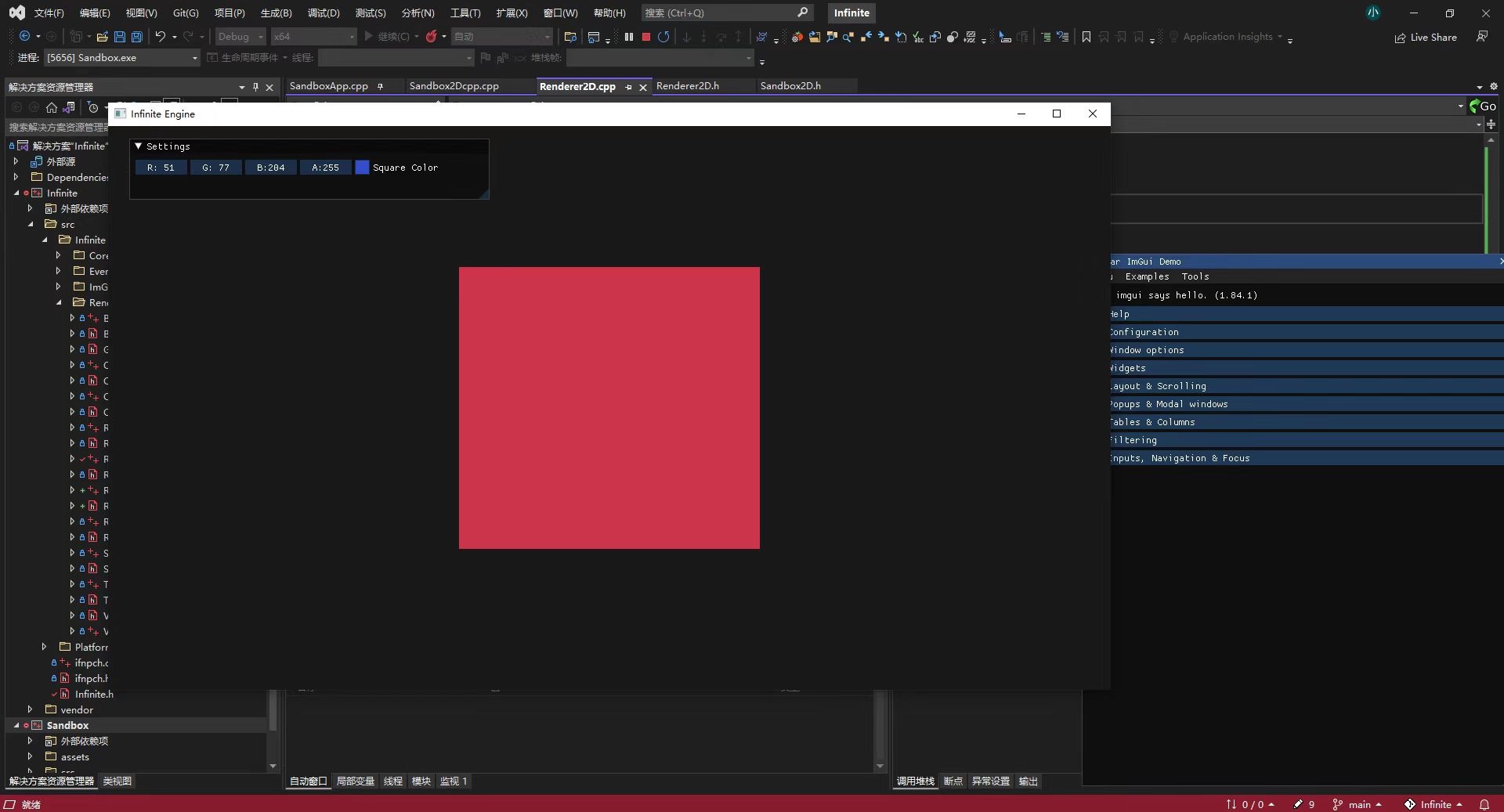Switch to the SandboxApp.cpp tab
Viewport: 1504px width, 812px height.
pyautogui.click(x=329, y=86)
